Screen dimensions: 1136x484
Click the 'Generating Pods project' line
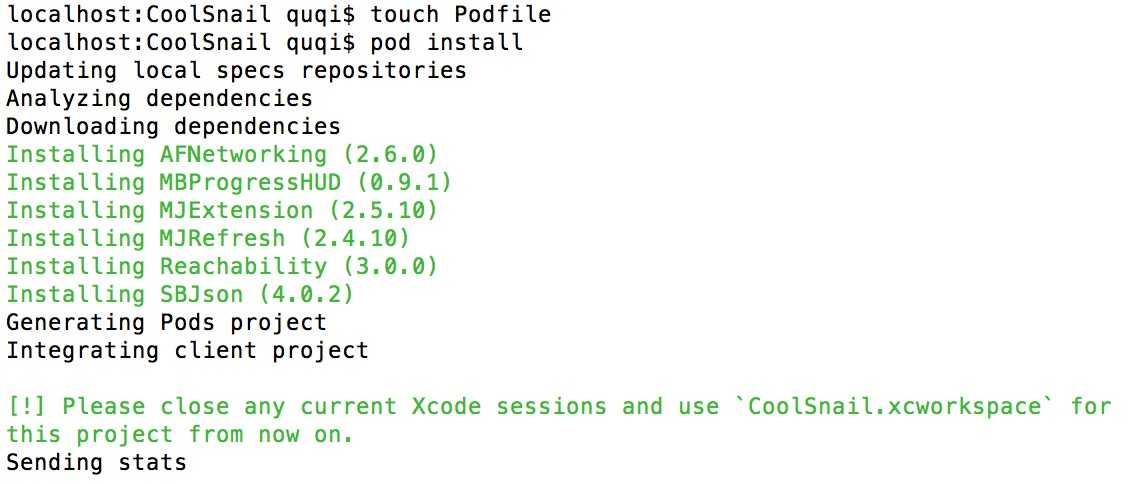(167, 322)
